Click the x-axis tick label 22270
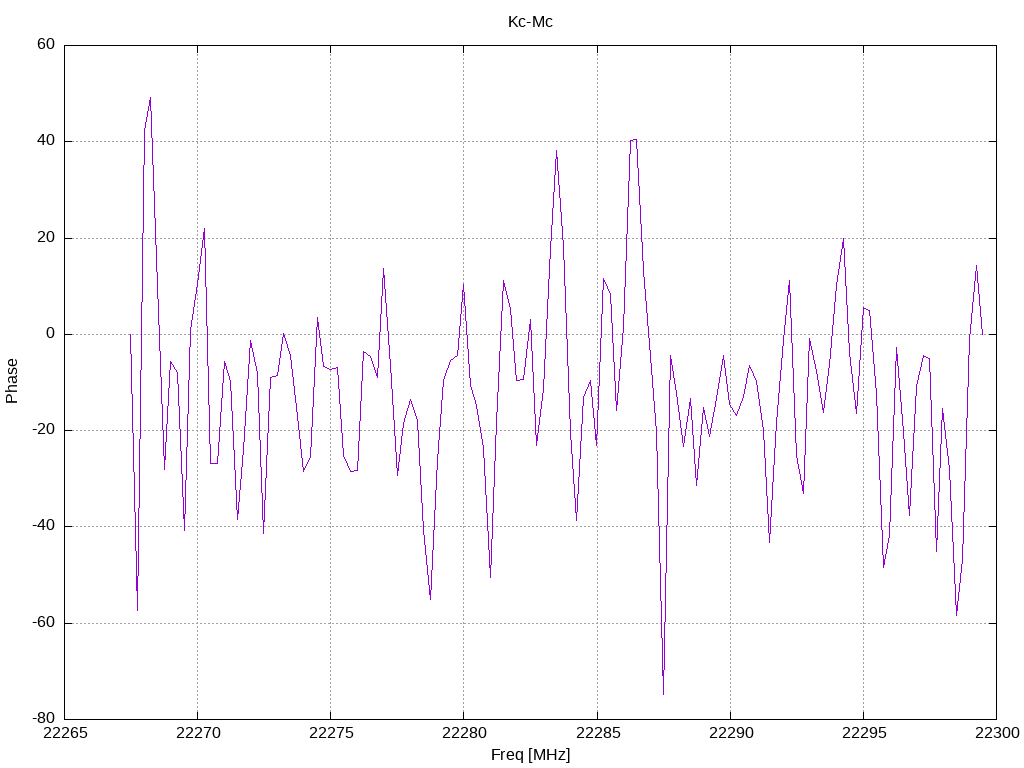 click(x=198, y=733)
